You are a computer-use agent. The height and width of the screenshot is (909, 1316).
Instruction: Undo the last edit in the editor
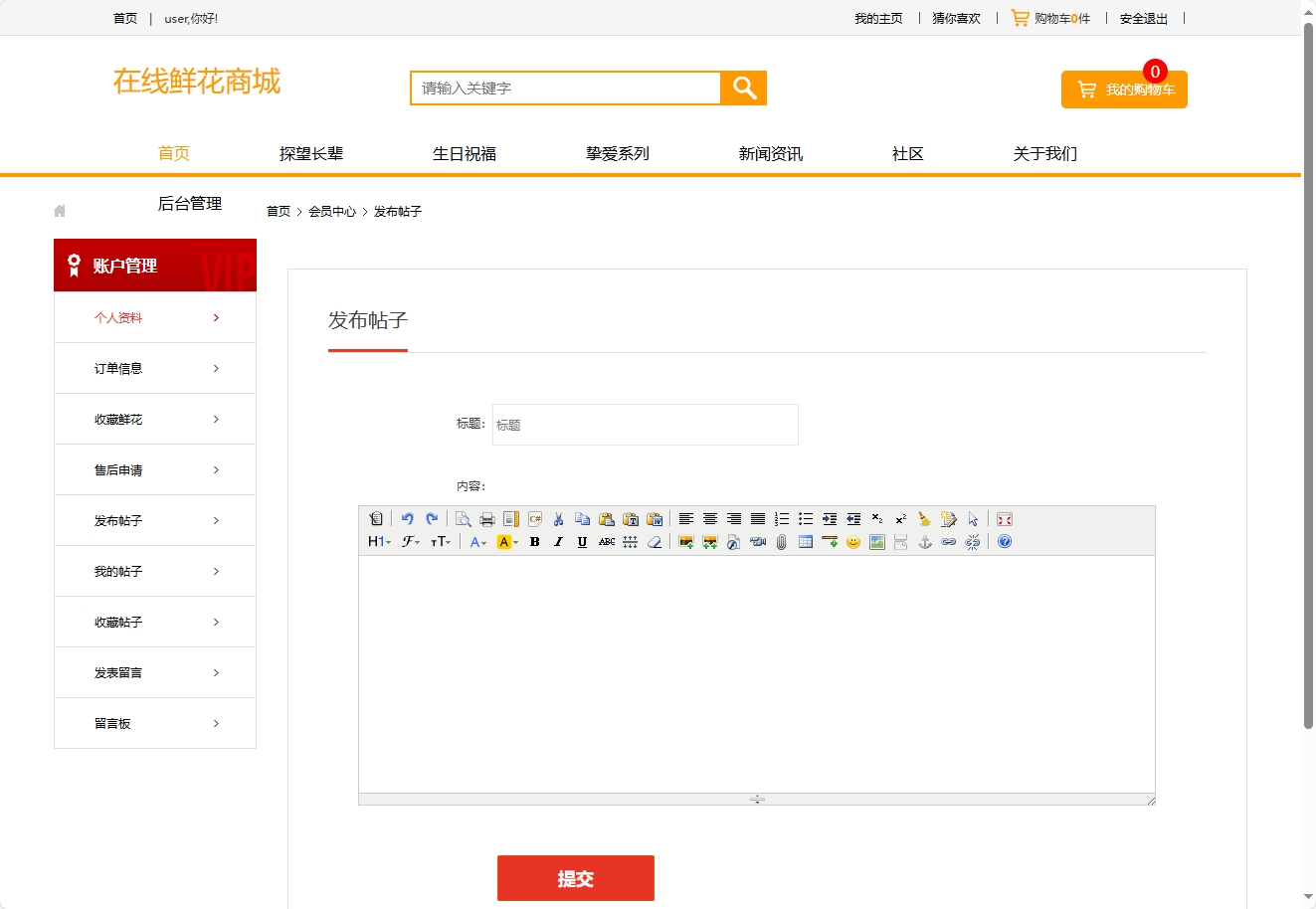click(408, 518)
